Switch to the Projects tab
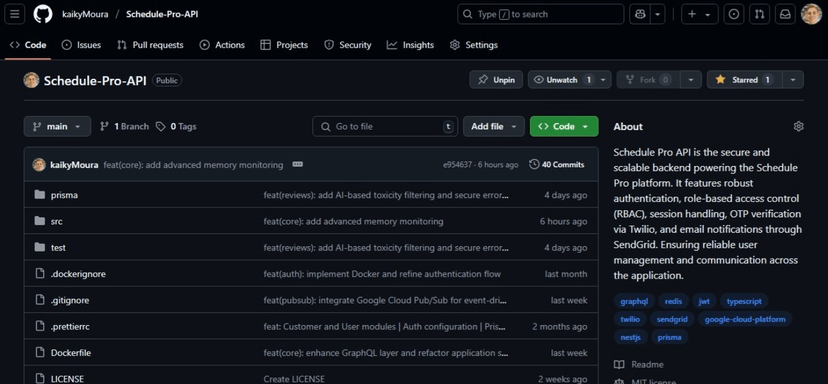This screenshot has height=384, width=828. click(x=284, y=45)
